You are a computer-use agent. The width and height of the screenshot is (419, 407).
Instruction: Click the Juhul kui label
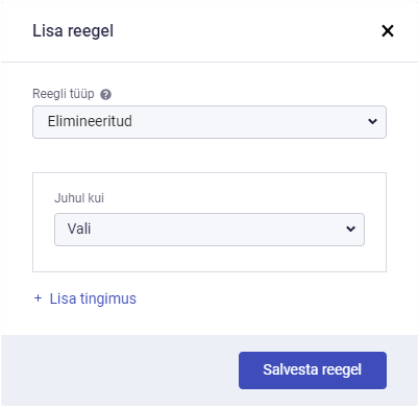pos(79,198)
